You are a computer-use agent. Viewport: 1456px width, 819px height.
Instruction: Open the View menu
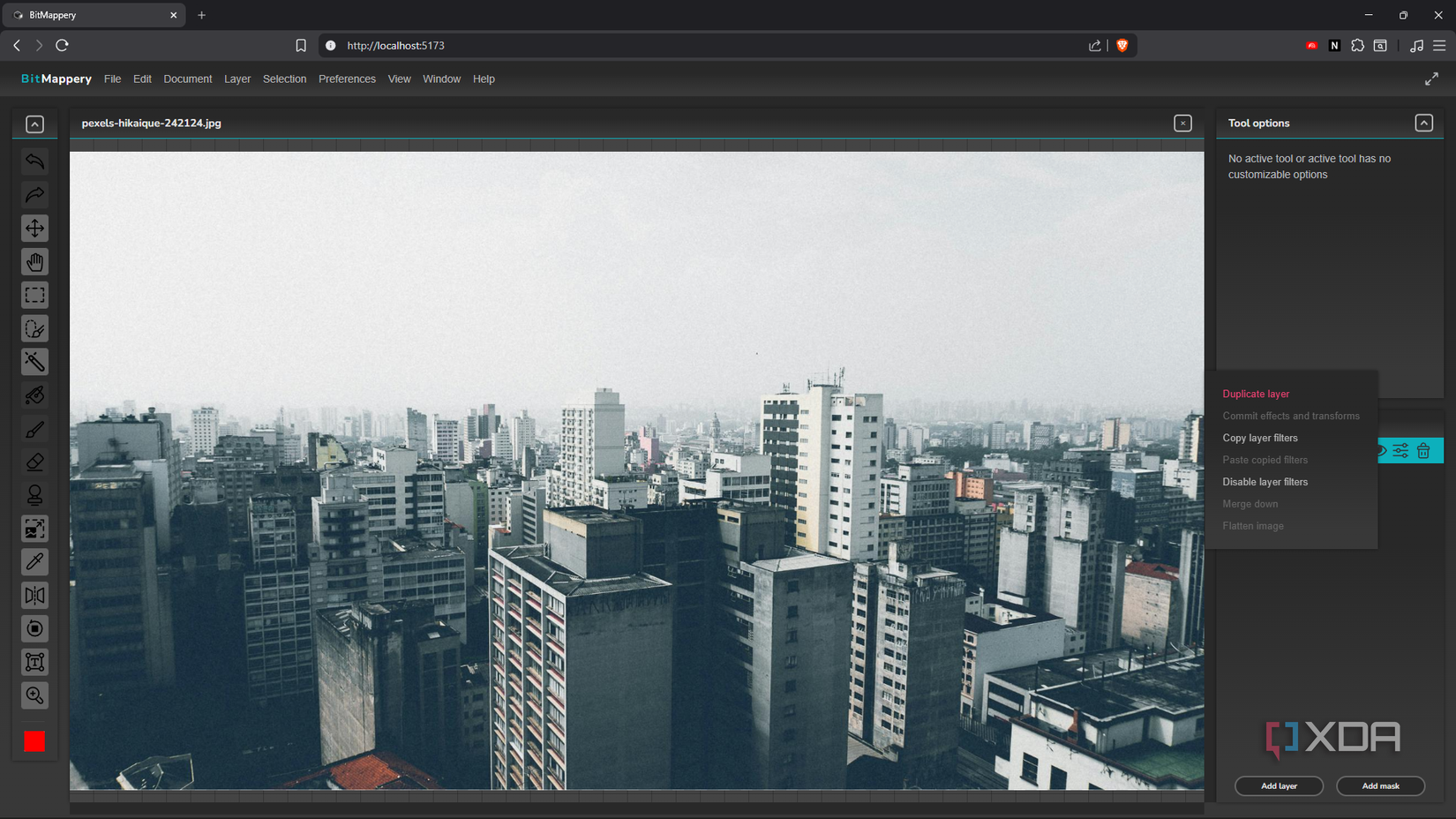(x=399, y=79)
